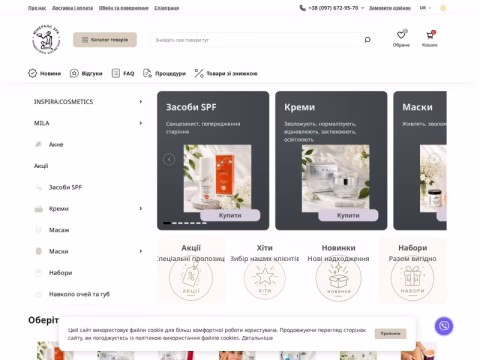
Task: Select the first carousel pagination dot
Action: pyautogui.click(x=167, y=223)
